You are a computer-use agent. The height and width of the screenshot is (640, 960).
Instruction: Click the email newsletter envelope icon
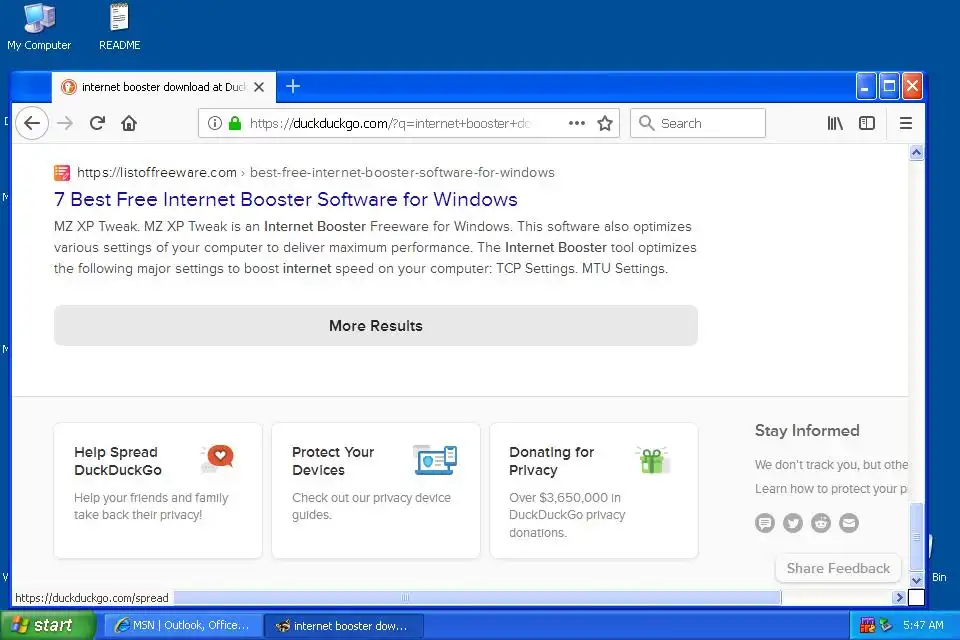(x=849, y=523)
